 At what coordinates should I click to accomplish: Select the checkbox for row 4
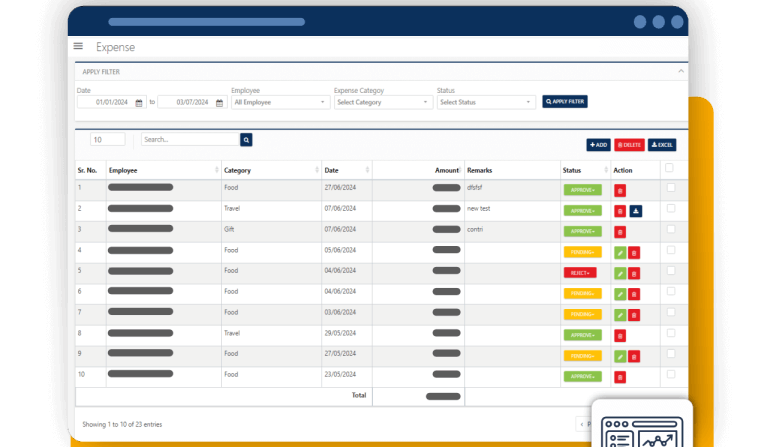(x=671, y=250)
